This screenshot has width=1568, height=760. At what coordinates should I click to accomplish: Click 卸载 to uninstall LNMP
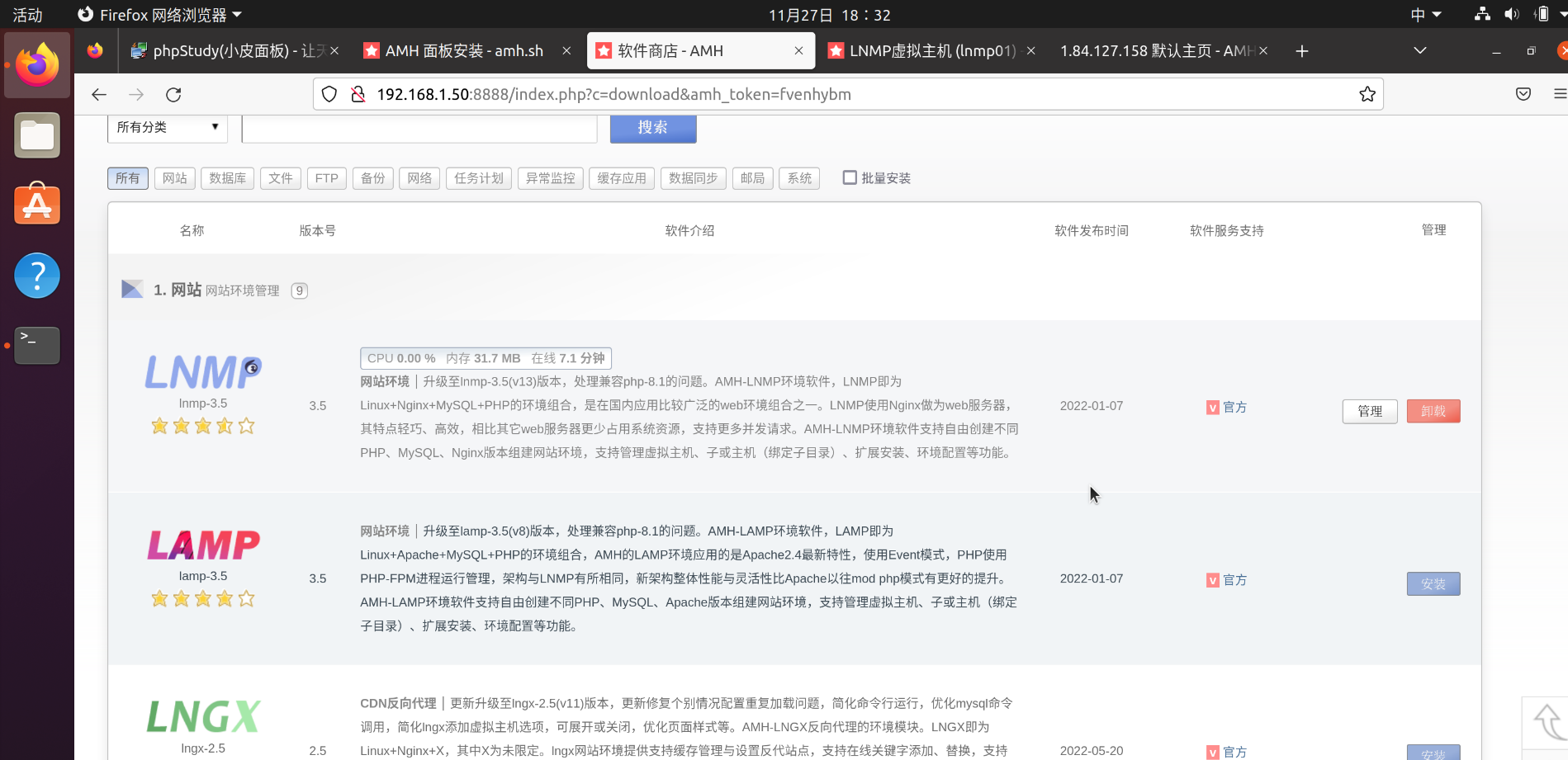pos(1433,411)
